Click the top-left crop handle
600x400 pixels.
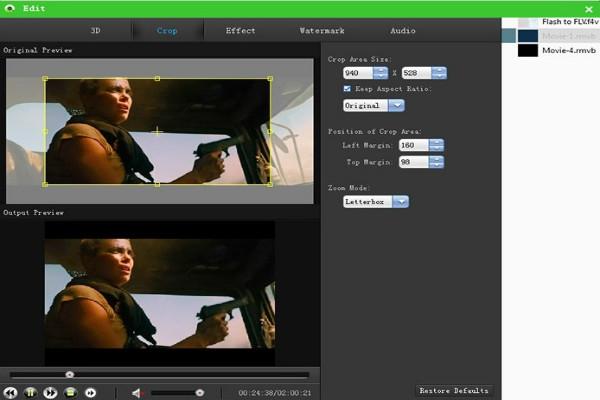click(45, 78)
